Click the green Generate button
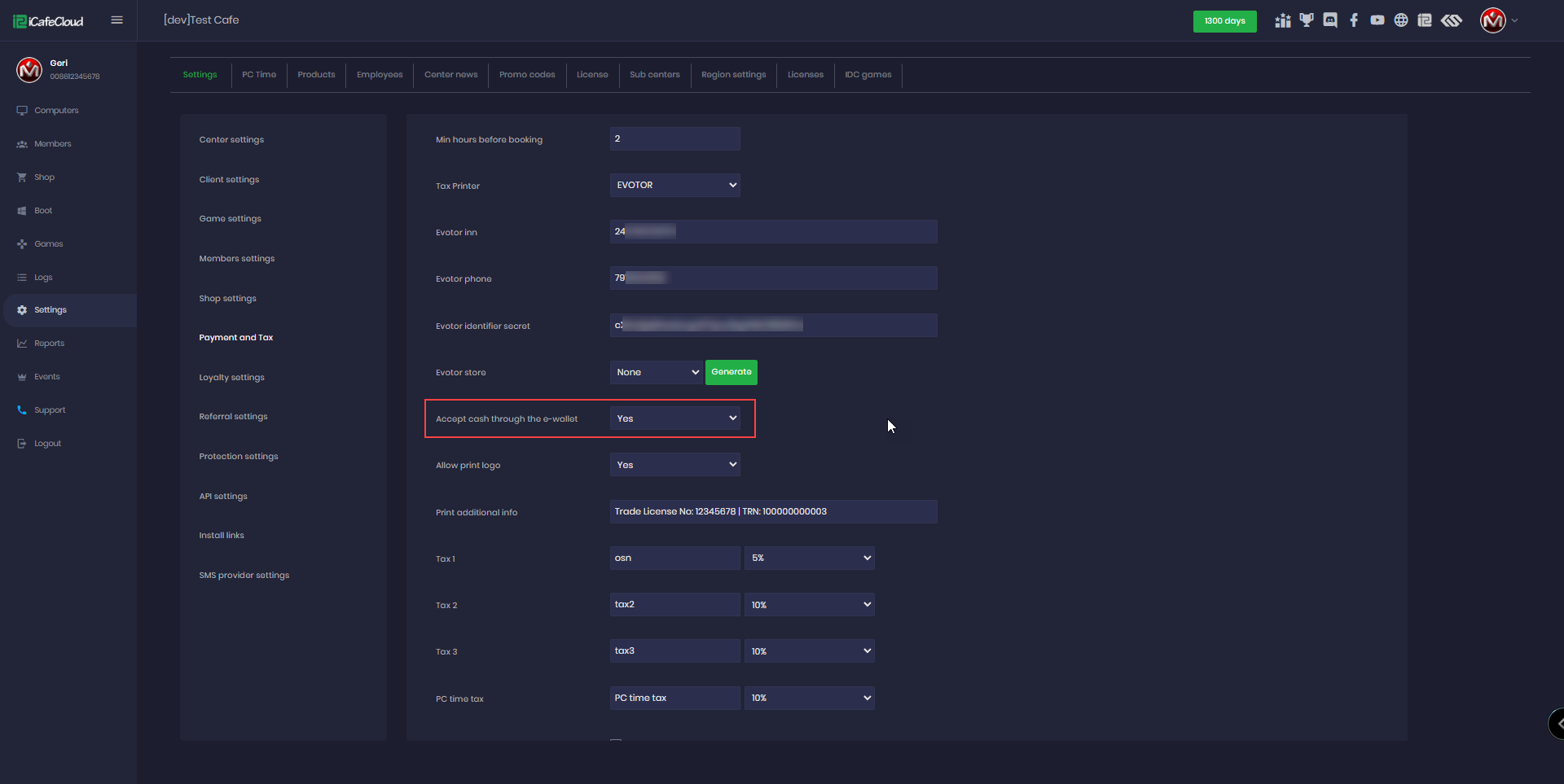This screenshot has width=1564, height=784. tap(731, 372)
